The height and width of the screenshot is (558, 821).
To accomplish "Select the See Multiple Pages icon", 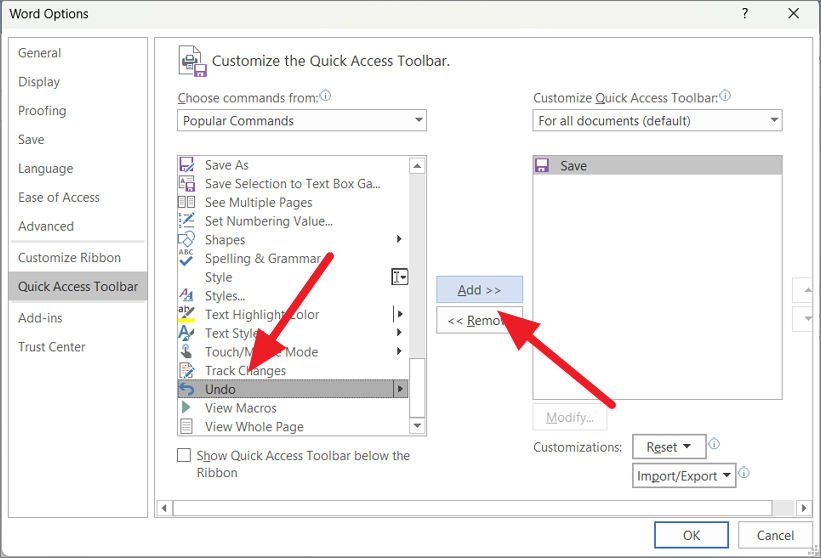I will click(186, 202).
